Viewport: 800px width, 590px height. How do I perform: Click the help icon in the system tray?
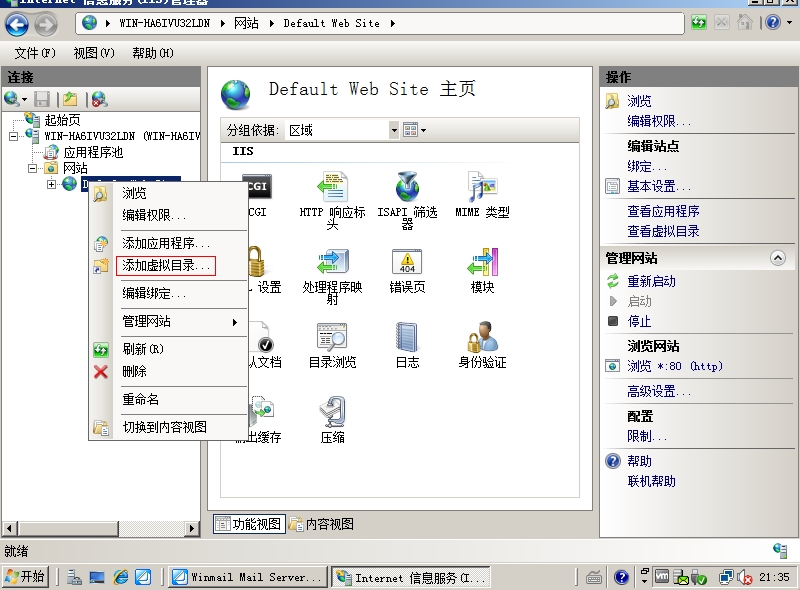621,577
